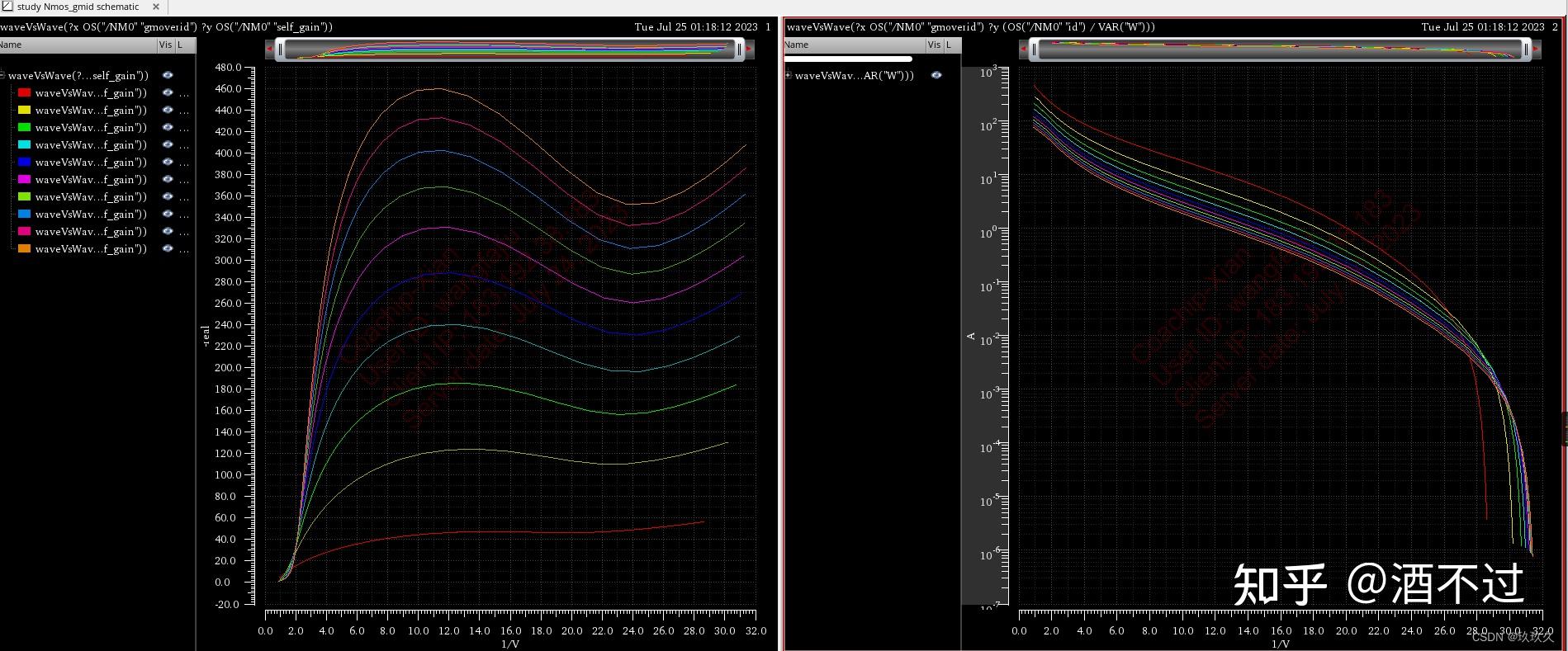Click left grip handle of left plot zoom slider

coord(281,50)
